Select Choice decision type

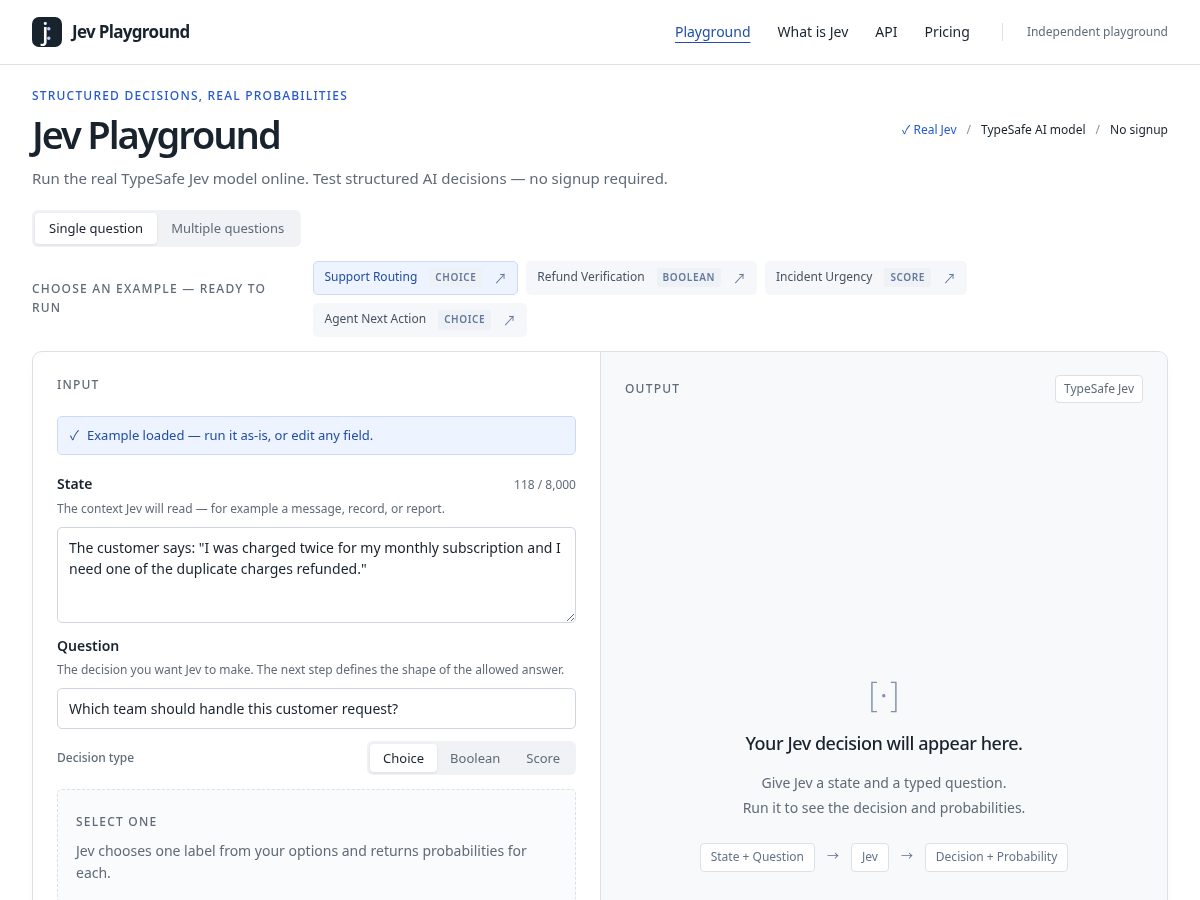click(403, 758)
